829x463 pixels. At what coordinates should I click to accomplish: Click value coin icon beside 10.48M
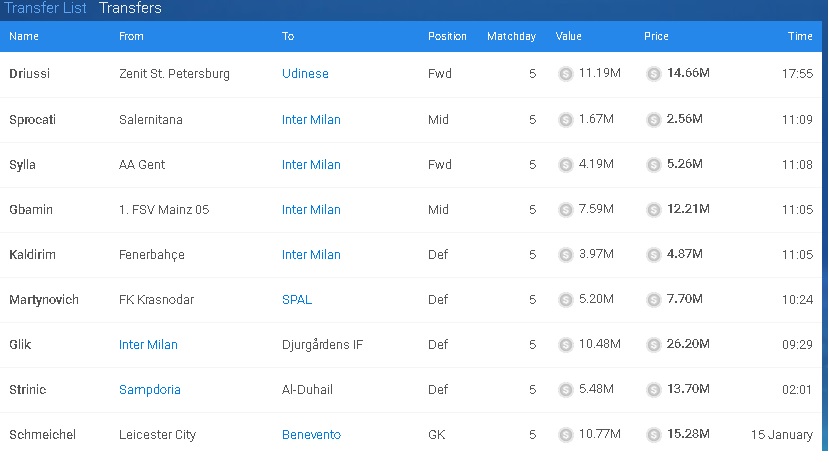(565, 345)
